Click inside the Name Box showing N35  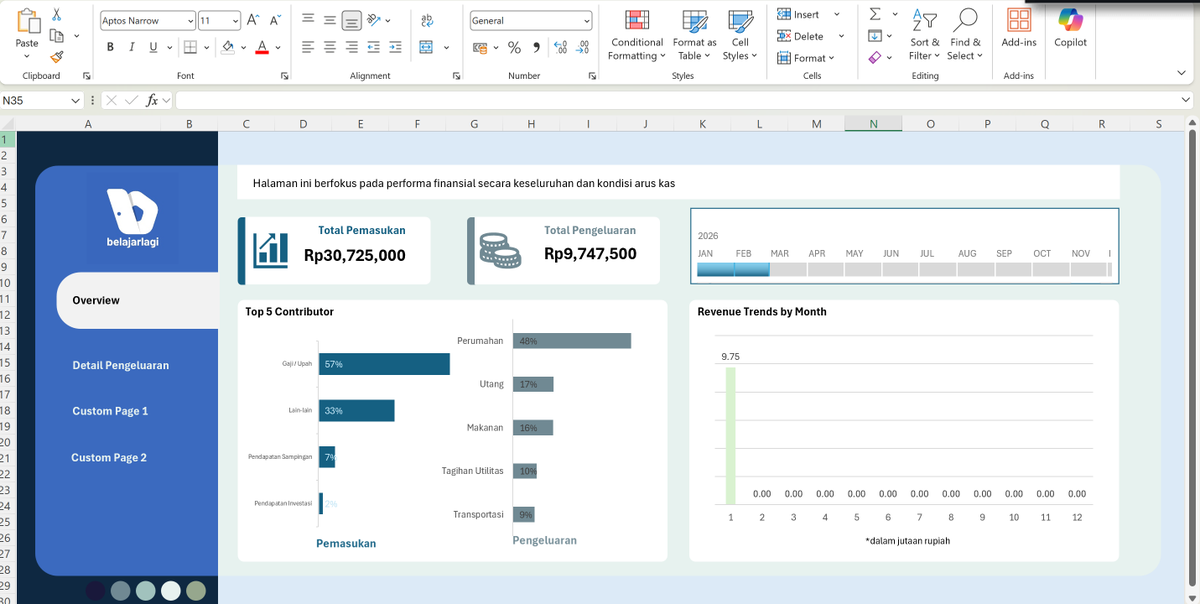(40, 100)
